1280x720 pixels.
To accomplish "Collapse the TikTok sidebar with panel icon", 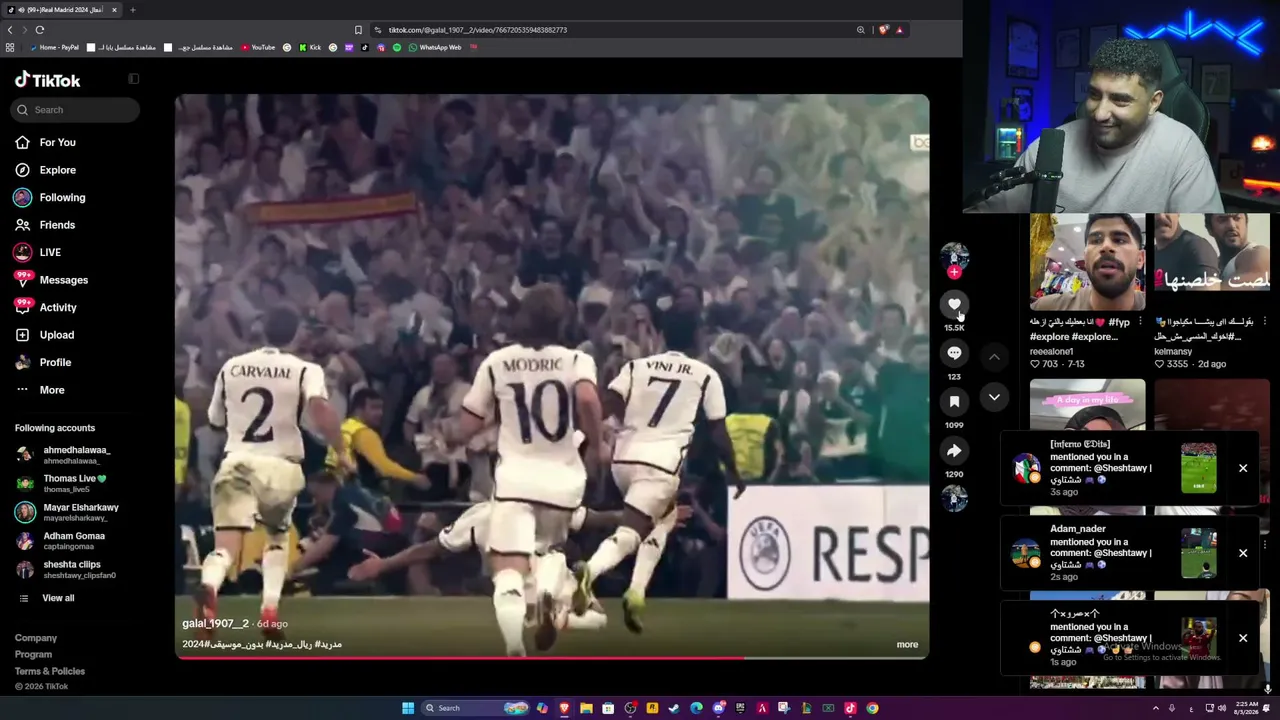I will click(x=133, y=79).
